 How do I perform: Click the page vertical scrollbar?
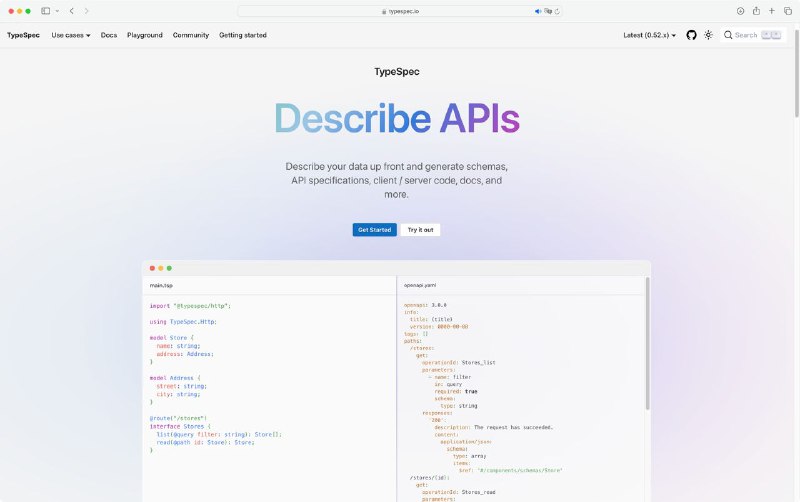coord(796,71)
